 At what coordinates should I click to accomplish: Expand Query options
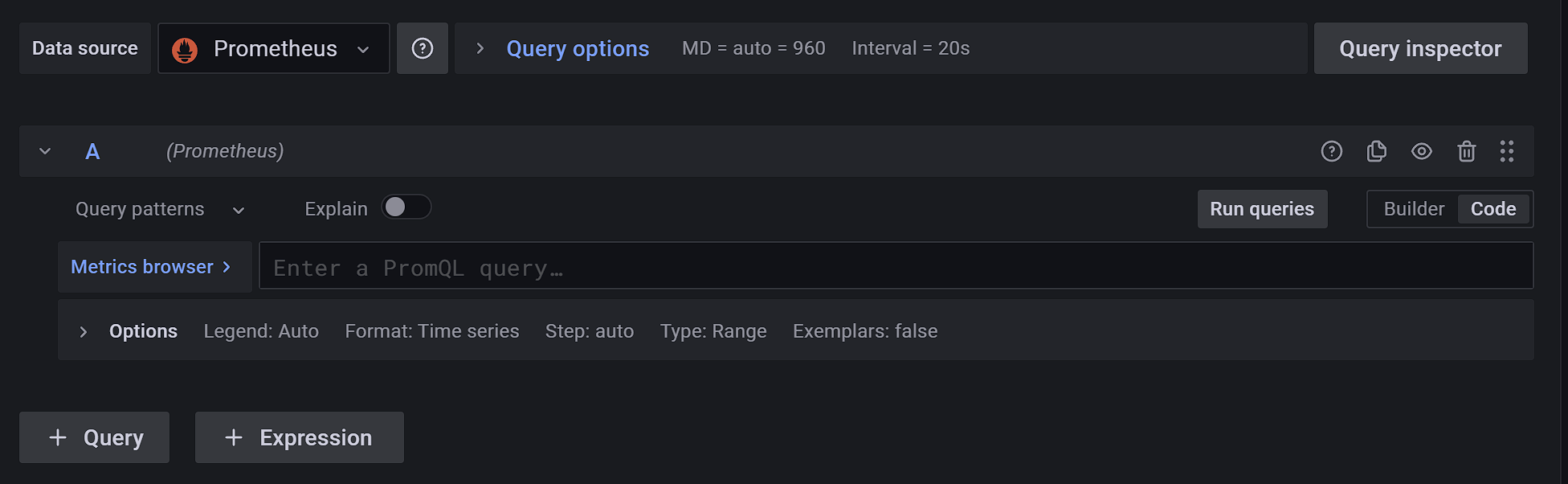click(x=578, y=48)
